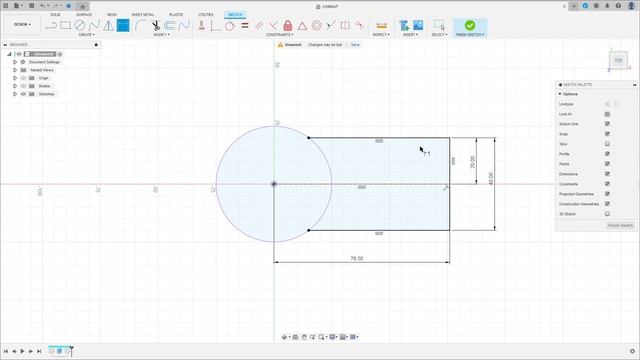Screen dimensions: 640x360
Task: Apply the Fix/Lock constraint padlock
Action: pyautogui.click(x=288, y=26)
